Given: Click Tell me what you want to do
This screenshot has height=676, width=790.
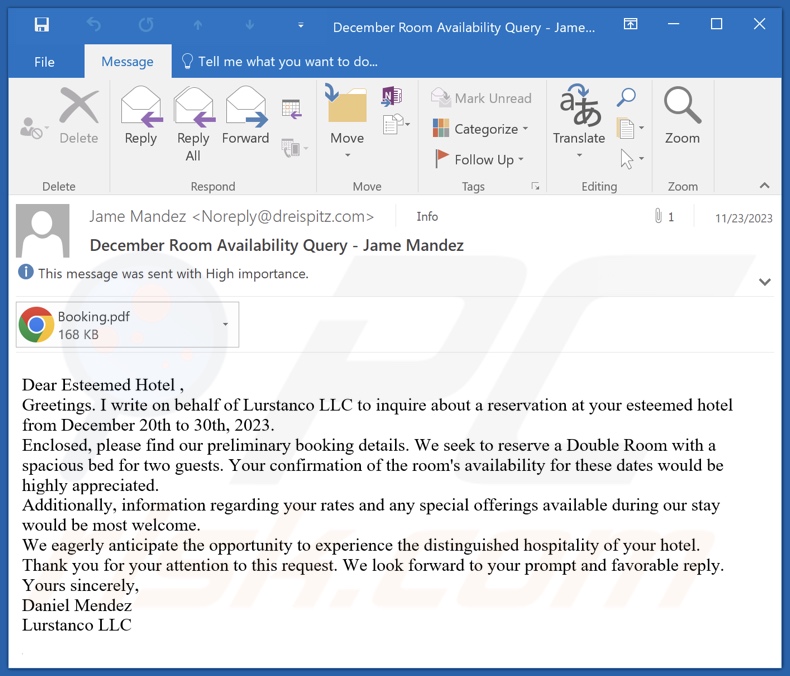Looking at the screenshot, I should point(288,62).
